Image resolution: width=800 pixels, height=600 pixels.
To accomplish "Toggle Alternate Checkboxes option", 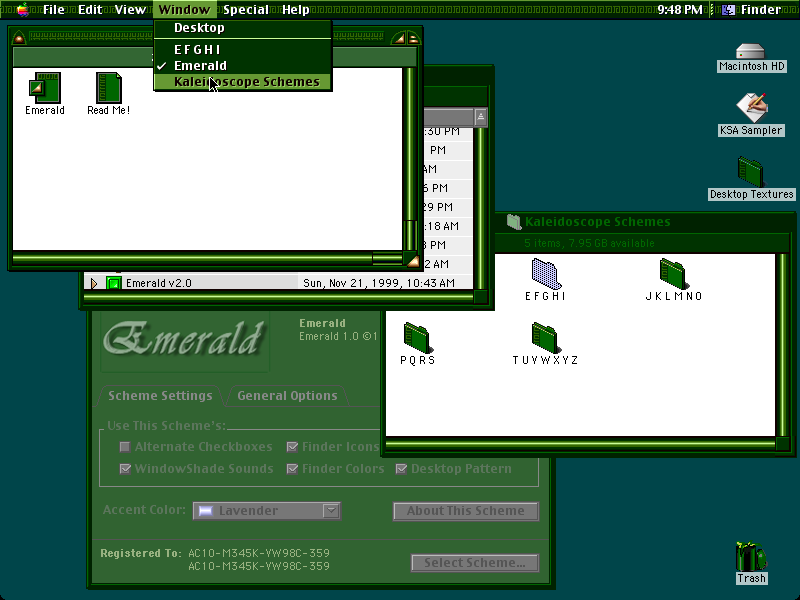I will pos(124,447).
